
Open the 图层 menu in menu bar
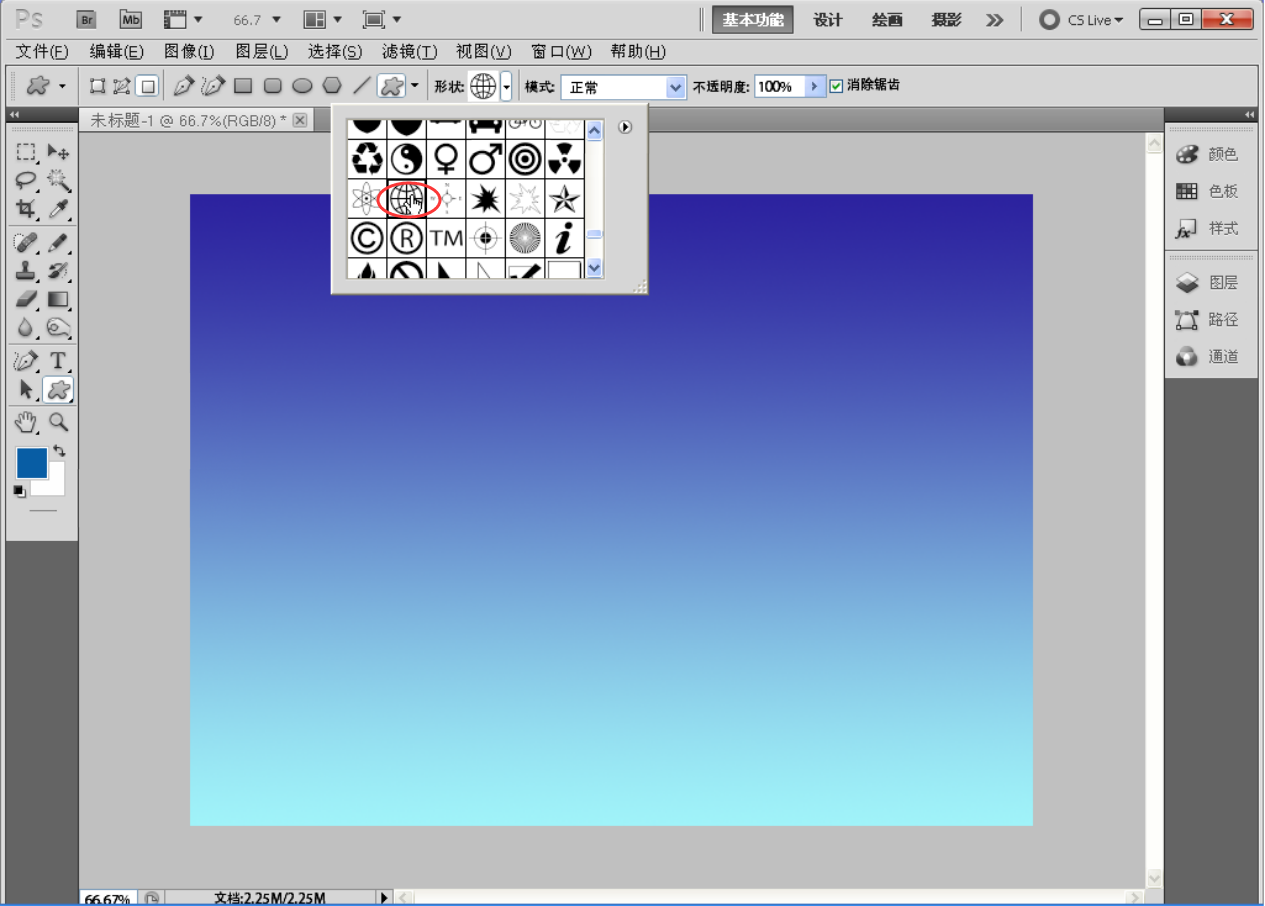point(261,52)
